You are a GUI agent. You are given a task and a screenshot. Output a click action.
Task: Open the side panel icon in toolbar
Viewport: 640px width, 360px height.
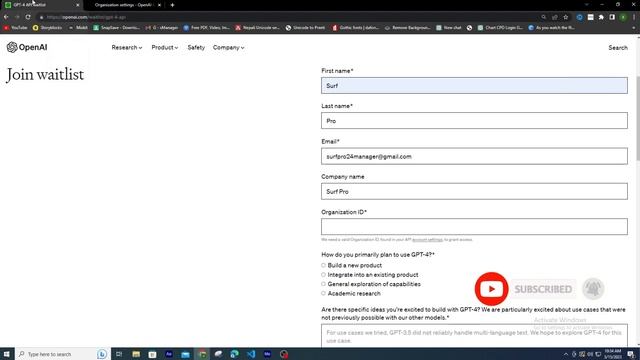coord(612,17)
